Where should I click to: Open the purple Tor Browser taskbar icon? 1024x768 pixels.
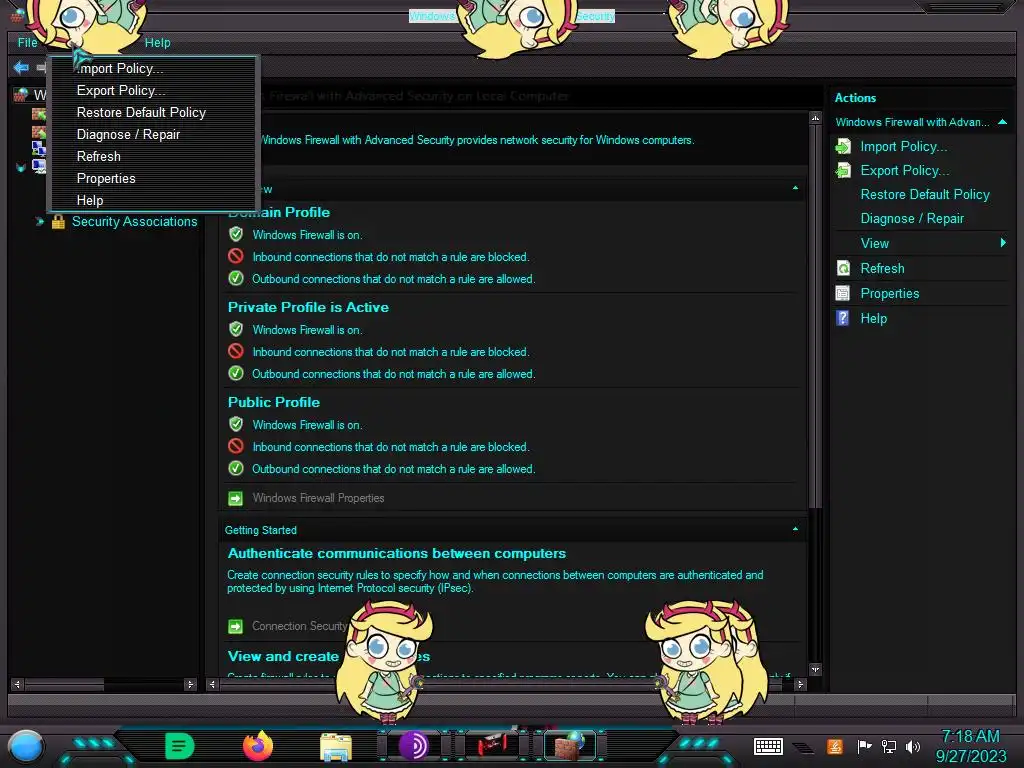(x=413, y=746)
